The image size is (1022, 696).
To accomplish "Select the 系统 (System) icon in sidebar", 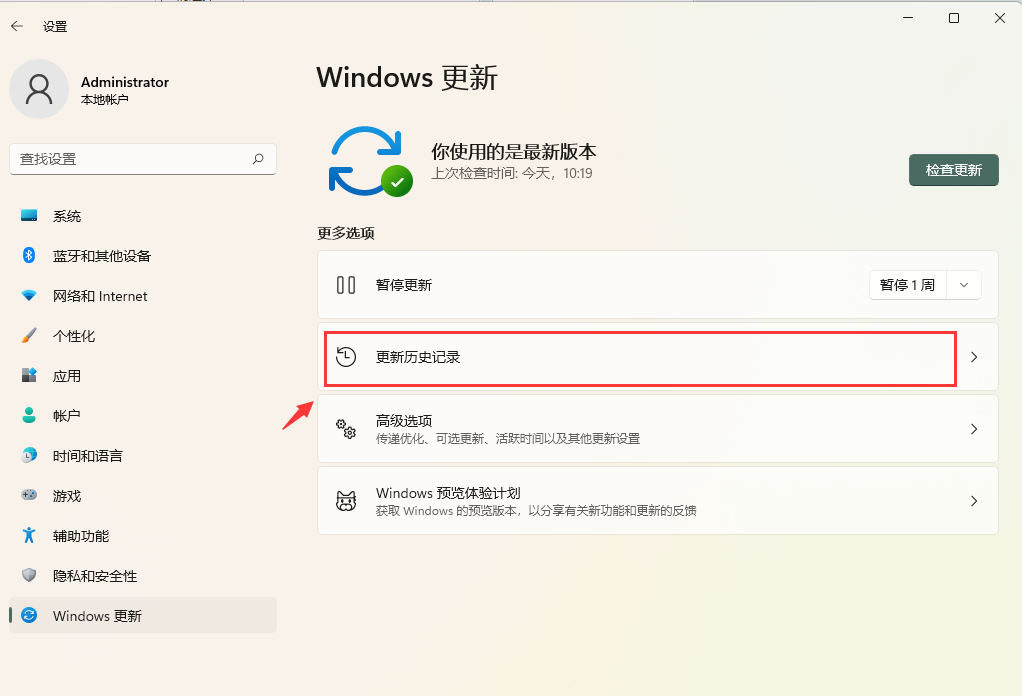I will tap(27, 216).
